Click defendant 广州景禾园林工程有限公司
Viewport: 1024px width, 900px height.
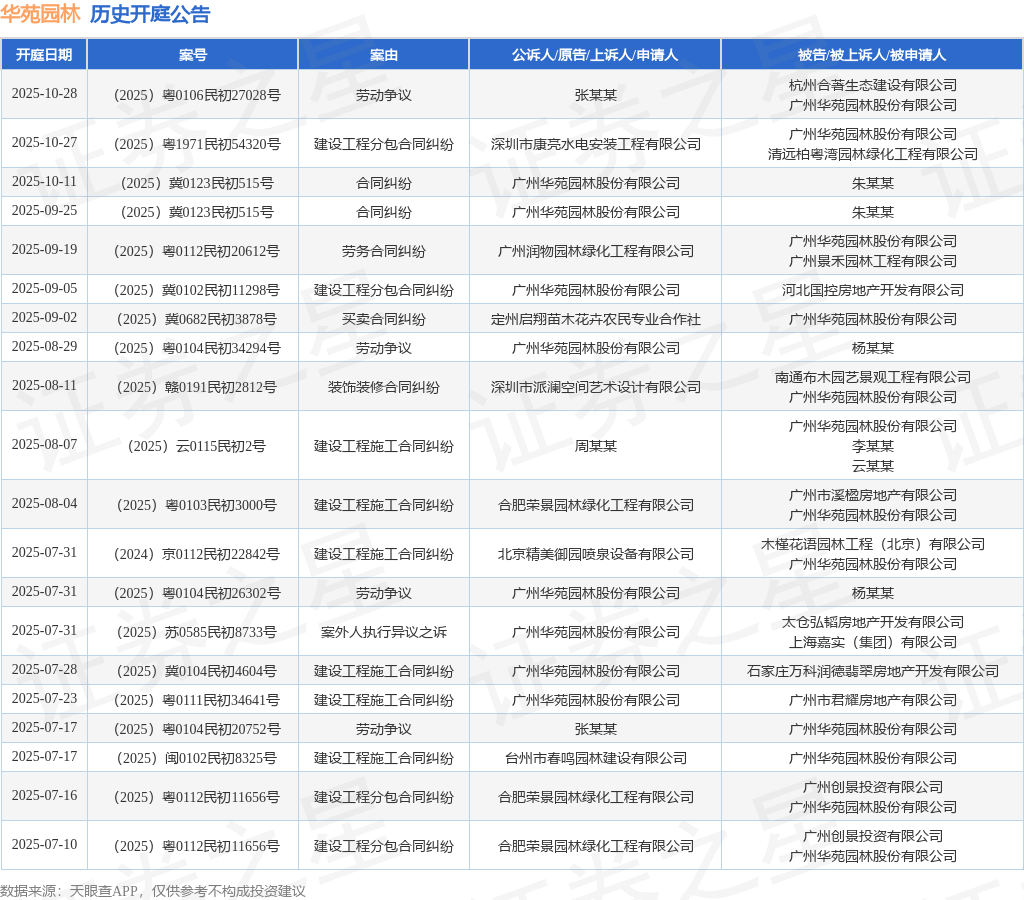coord(872,261)
